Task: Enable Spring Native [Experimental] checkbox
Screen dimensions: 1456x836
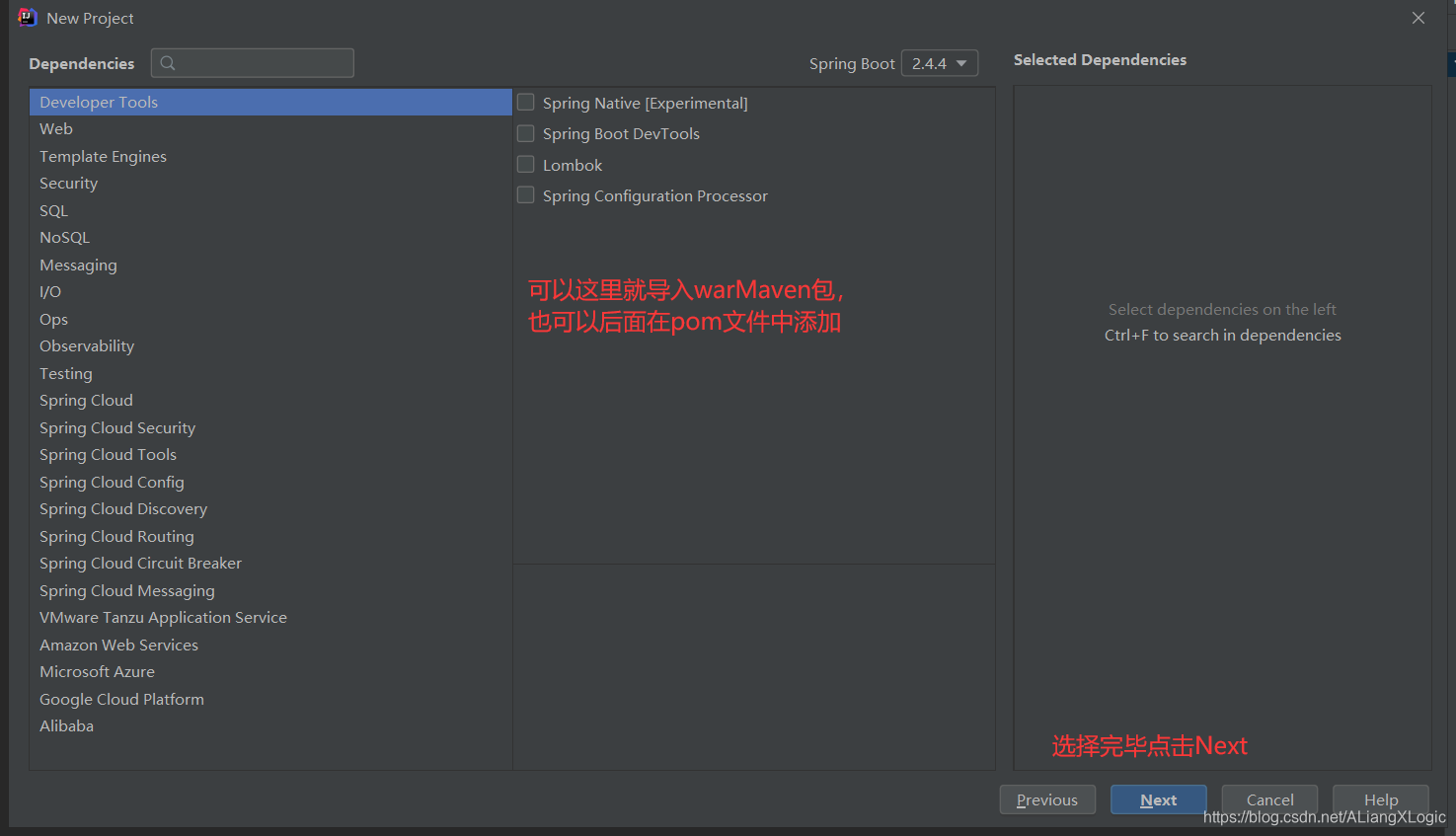Action: pos(526,103)
